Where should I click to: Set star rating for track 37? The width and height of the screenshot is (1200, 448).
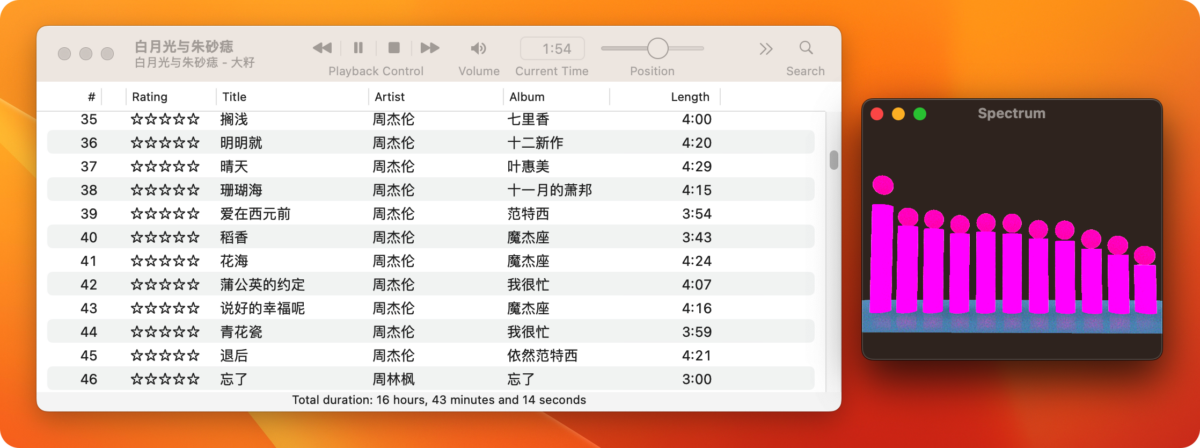click(x=165, y=166)
